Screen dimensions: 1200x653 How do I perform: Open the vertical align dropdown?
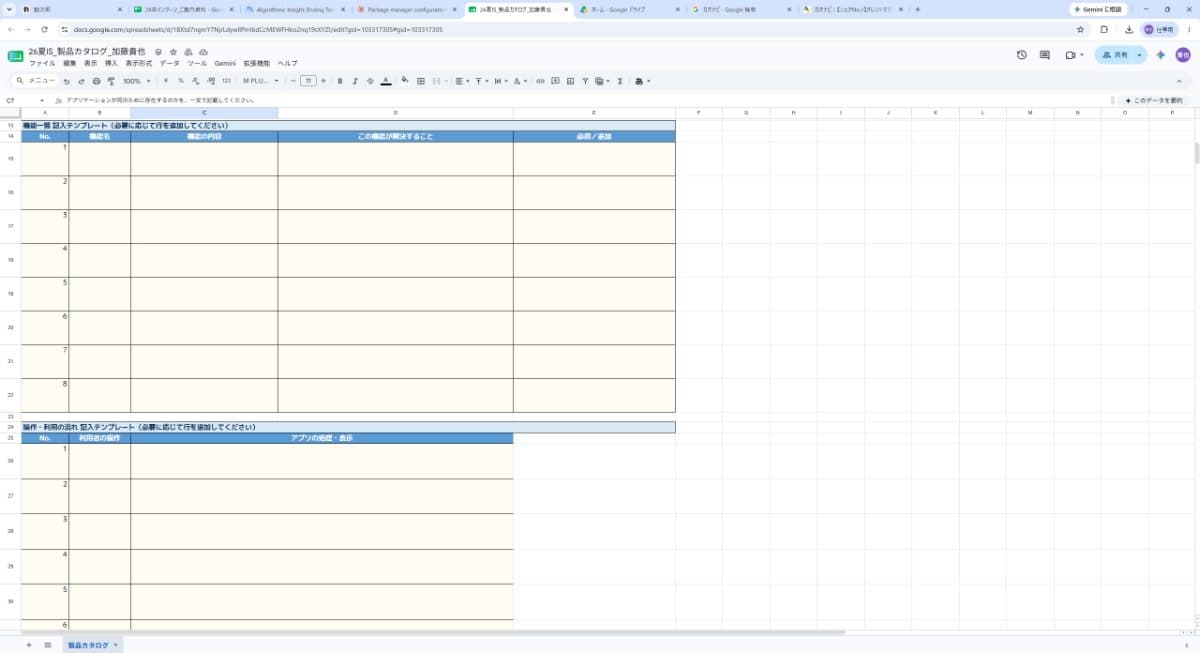(x=480, y=81)
